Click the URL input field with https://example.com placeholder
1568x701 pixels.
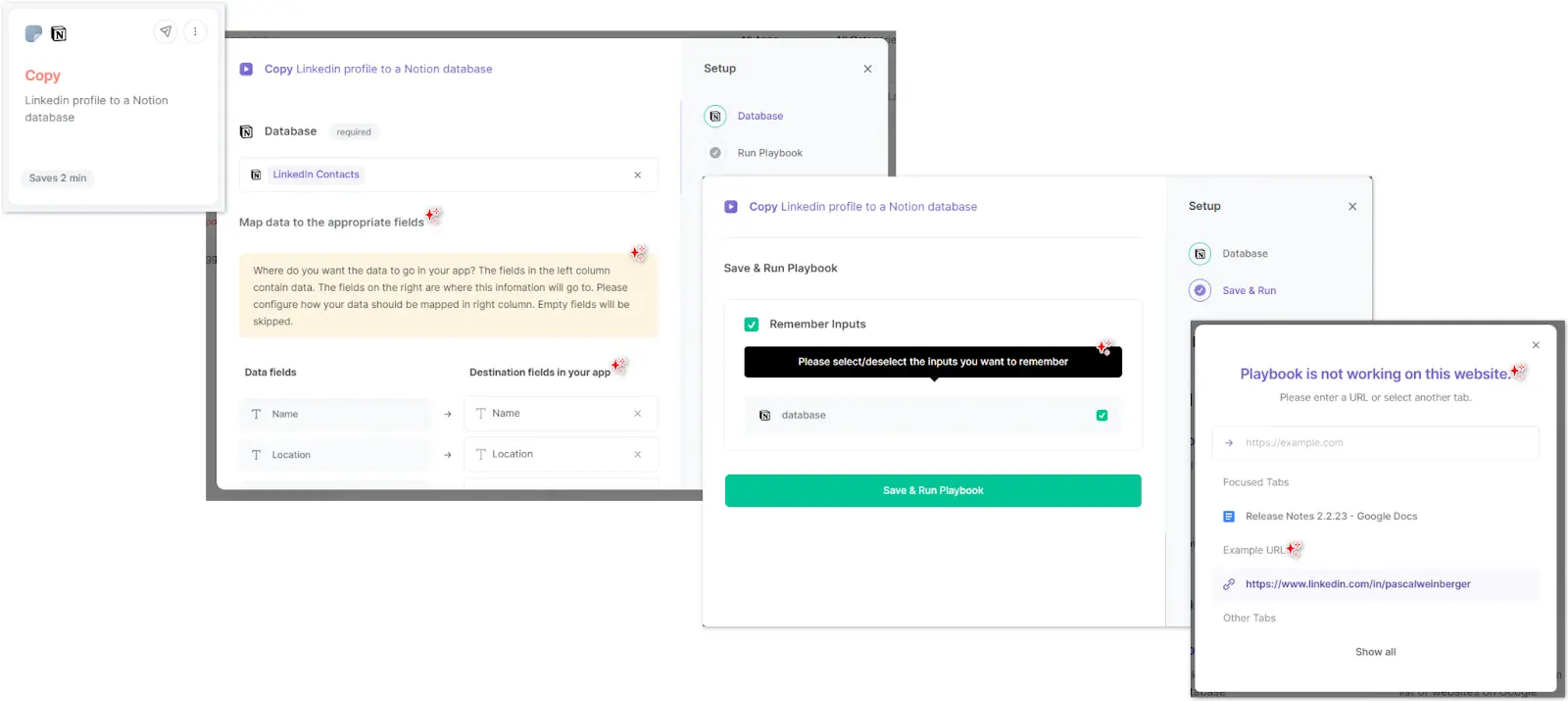point(1376,443)
